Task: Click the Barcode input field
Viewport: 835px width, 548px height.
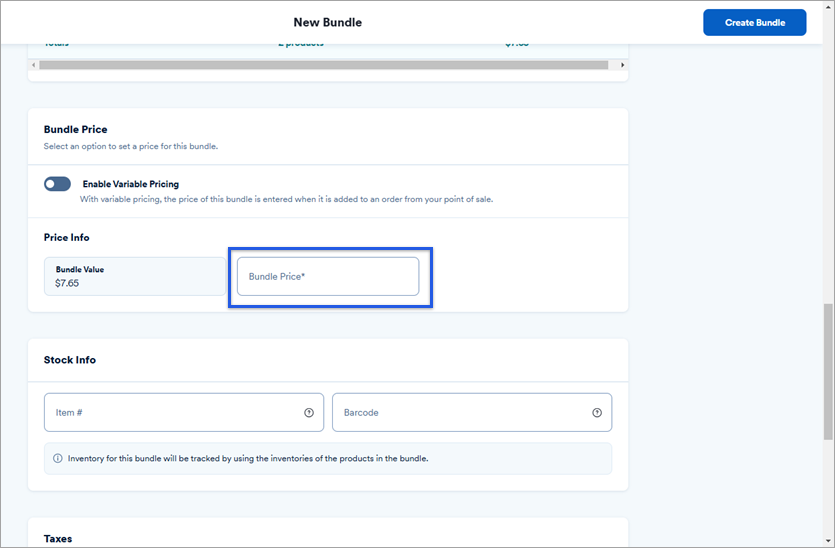Action: (x=472, y=412)
